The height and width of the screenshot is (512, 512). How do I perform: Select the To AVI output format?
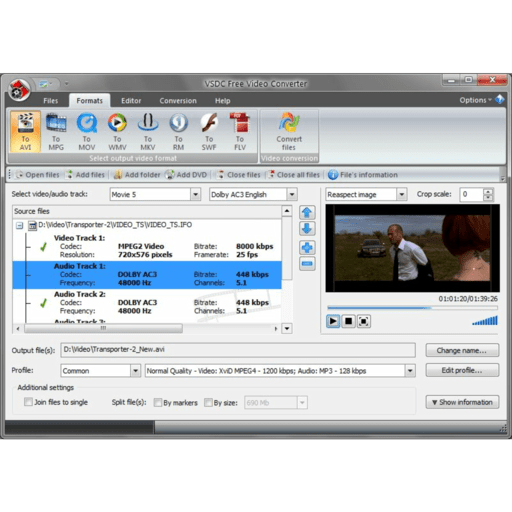point(26,131)
